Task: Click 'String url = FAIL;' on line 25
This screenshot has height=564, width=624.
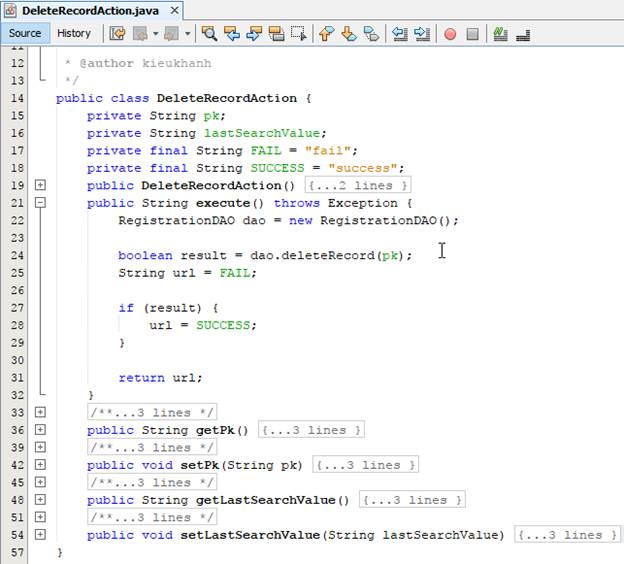Action: click(187, 273)
